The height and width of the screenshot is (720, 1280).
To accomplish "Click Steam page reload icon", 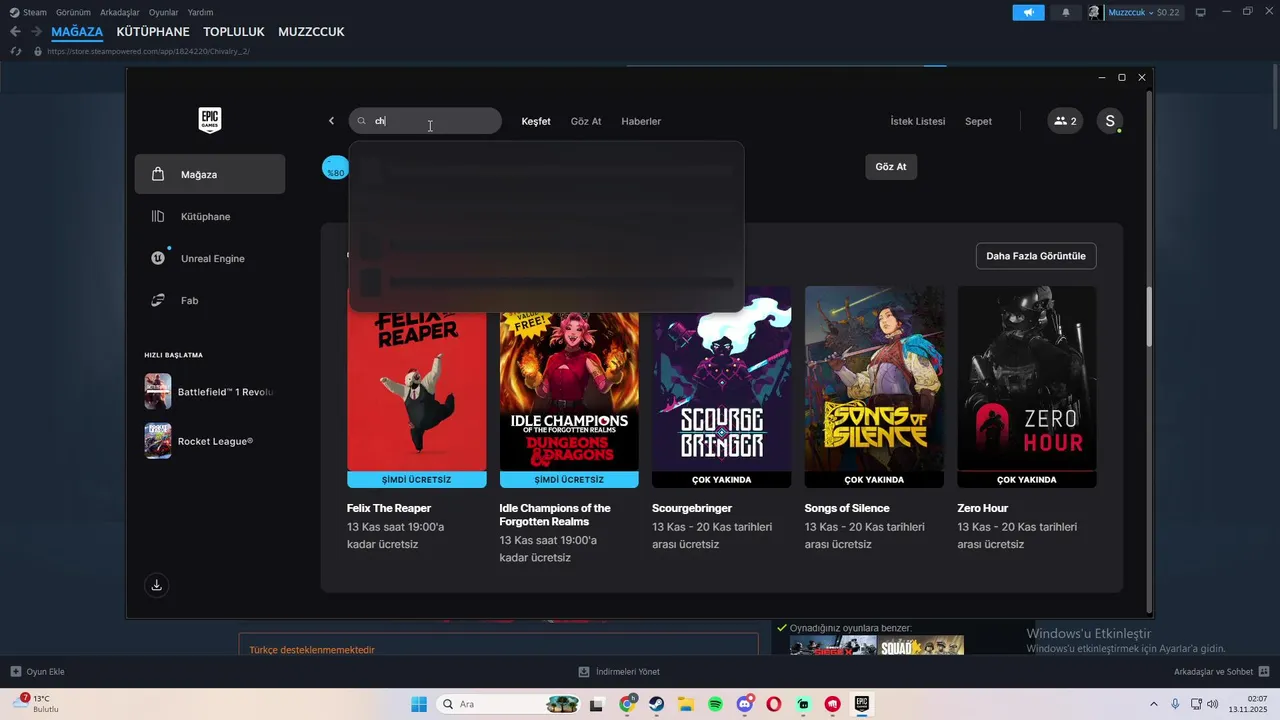I will (16, 51).
